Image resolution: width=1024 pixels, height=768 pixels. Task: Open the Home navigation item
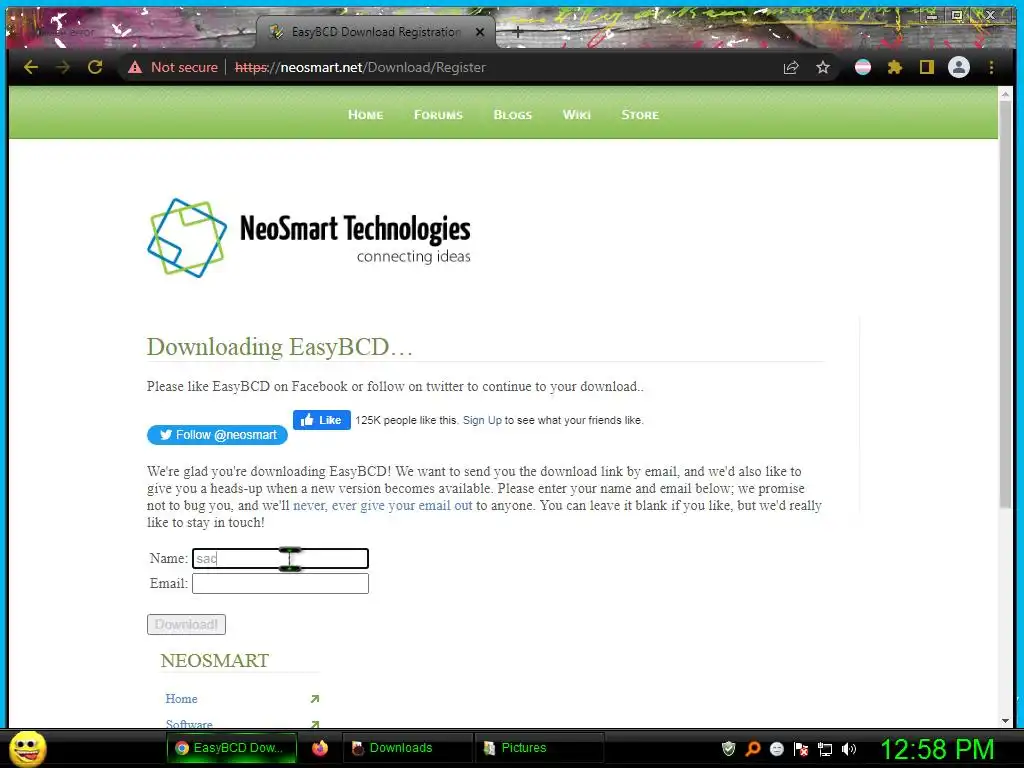(x=365, y=115)
